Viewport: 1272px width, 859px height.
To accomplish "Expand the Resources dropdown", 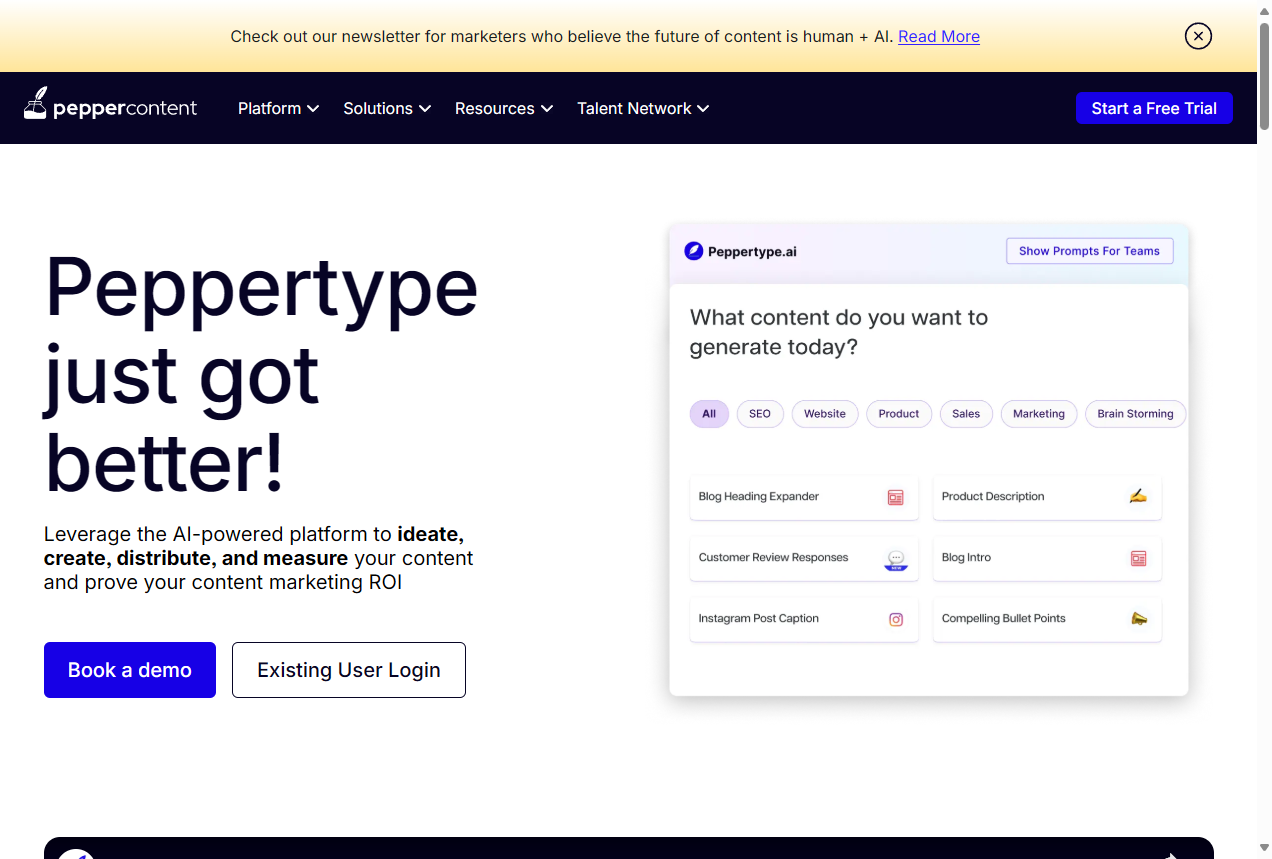I will coord(503,108).
